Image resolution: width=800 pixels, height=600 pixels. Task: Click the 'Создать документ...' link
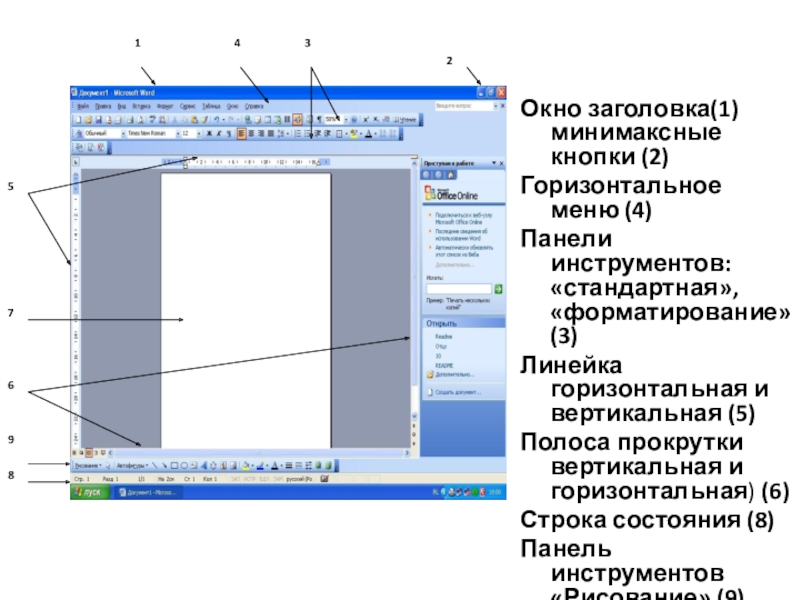pos(454,392)
